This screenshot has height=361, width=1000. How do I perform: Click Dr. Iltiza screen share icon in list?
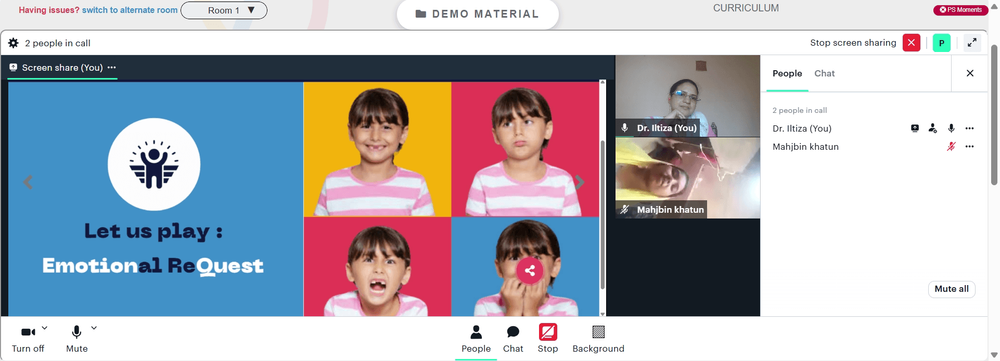point(915,128)
